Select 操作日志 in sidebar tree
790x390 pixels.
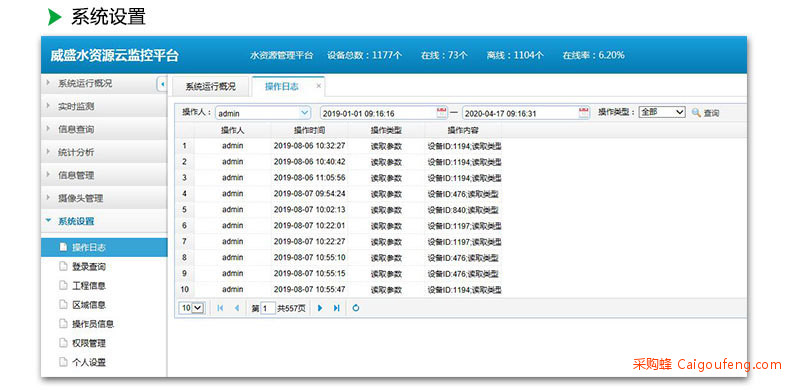pos(104,247)
